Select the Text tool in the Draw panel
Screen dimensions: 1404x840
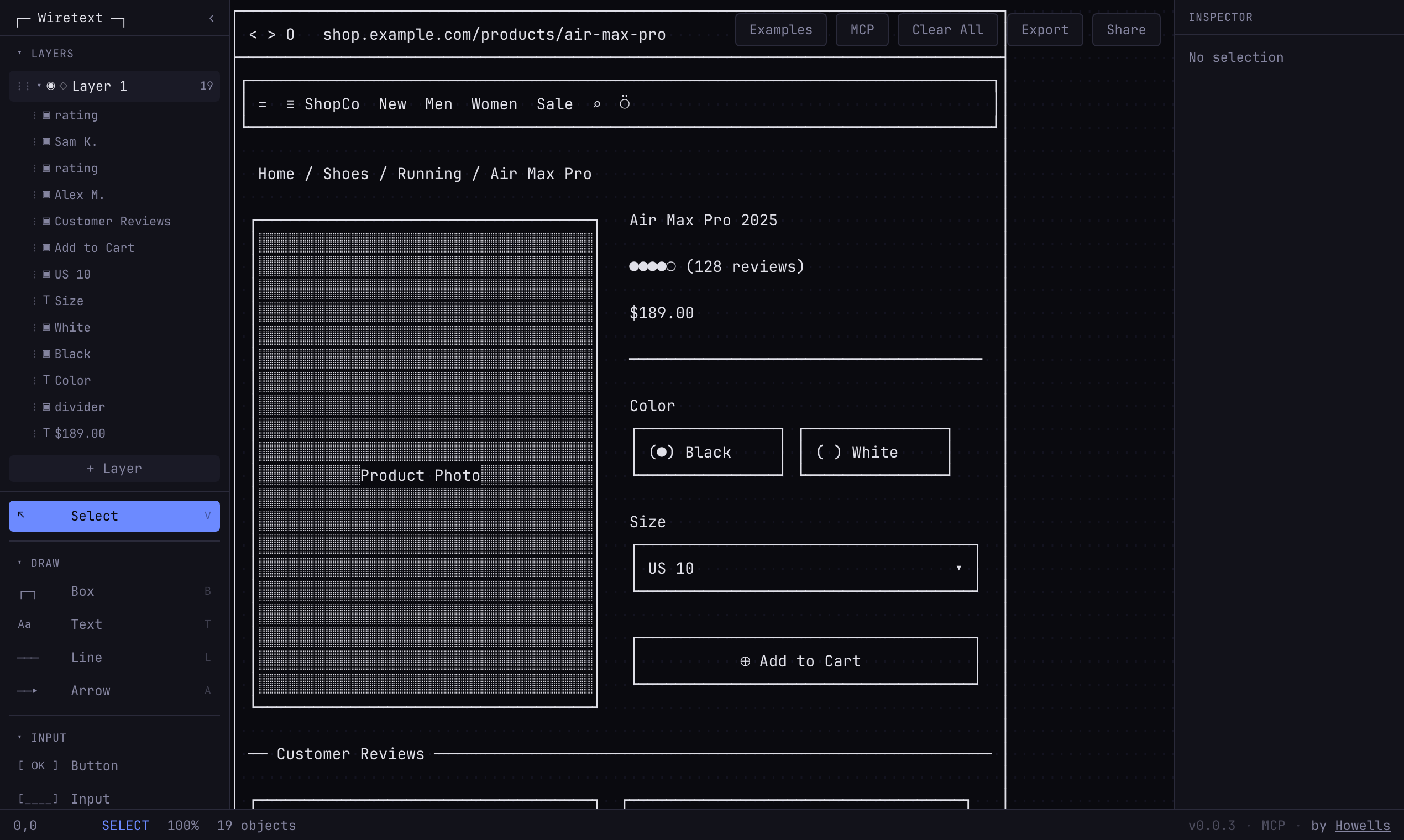pyautogui.click(x=87, y=624)
